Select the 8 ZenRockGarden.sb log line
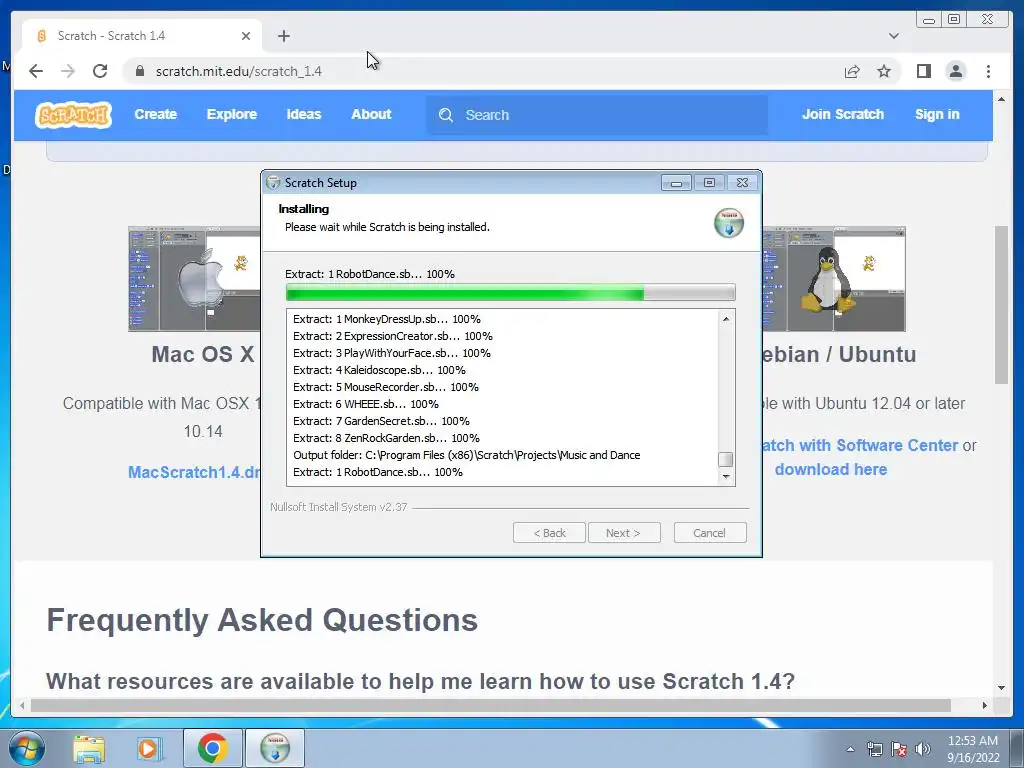Screen dimensions: 1024x768 [386, 438]
